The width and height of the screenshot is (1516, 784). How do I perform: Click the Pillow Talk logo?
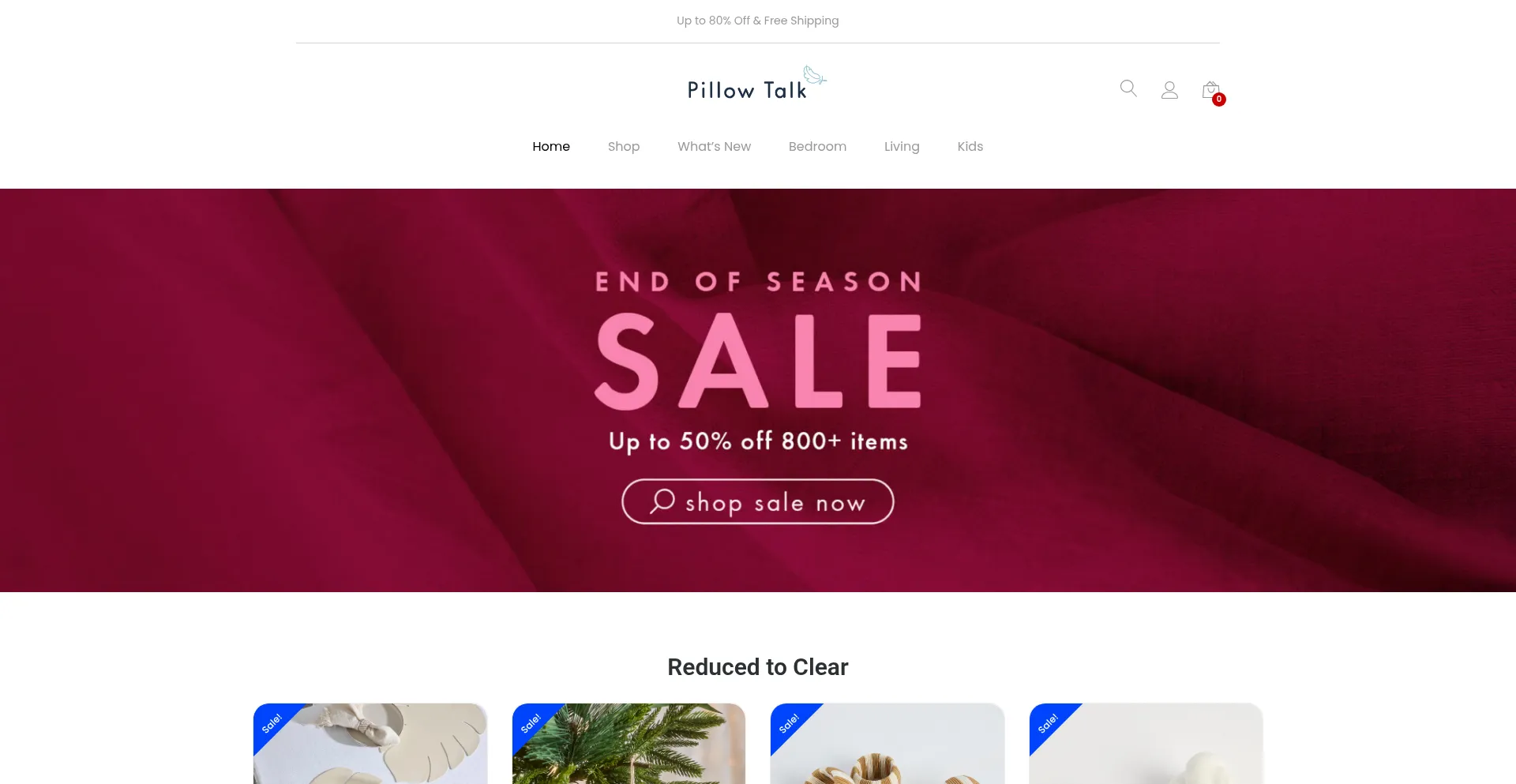(756, 84)
